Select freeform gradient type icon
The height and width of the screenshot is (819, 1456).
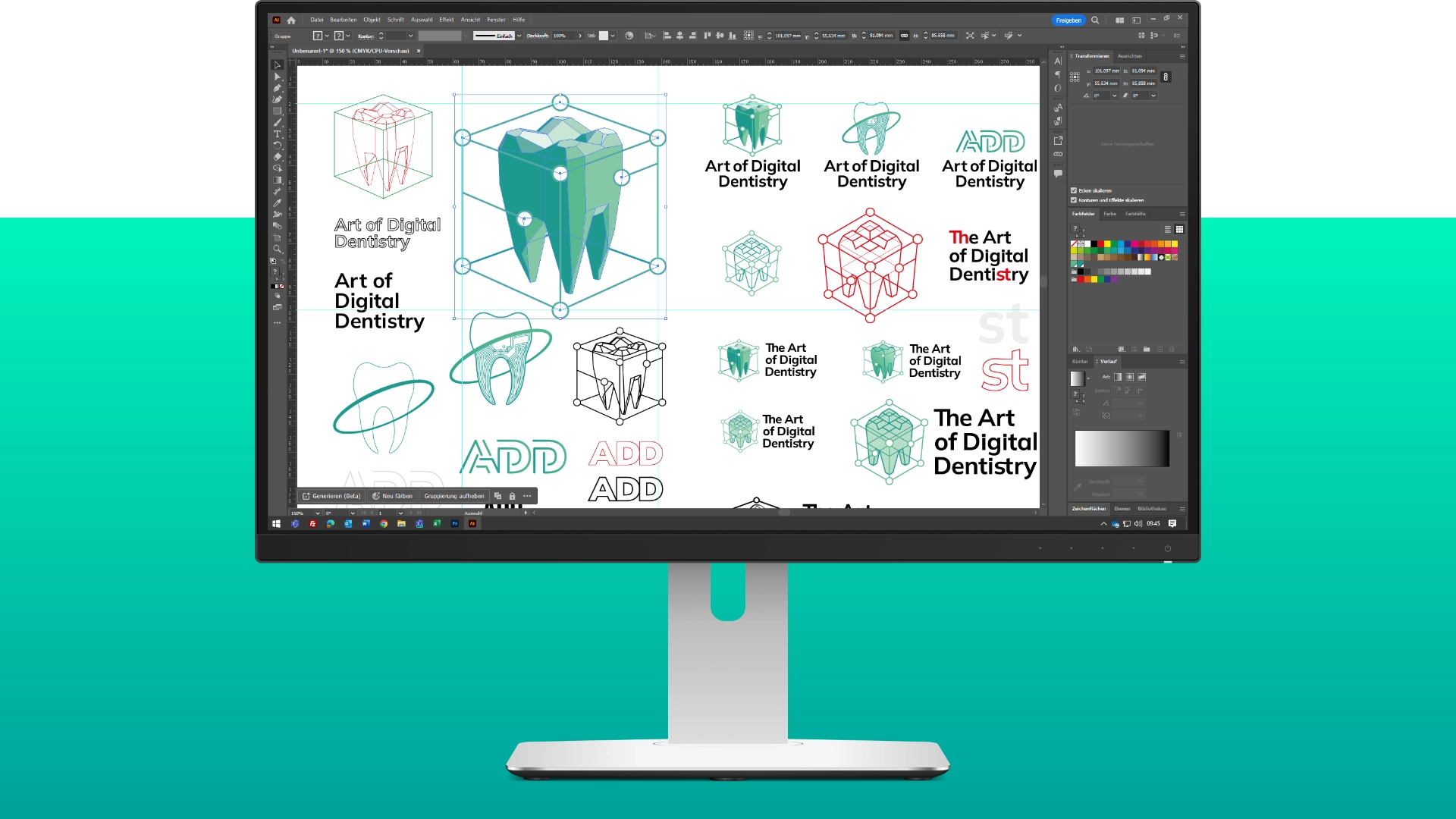(x=1142, y=377)
